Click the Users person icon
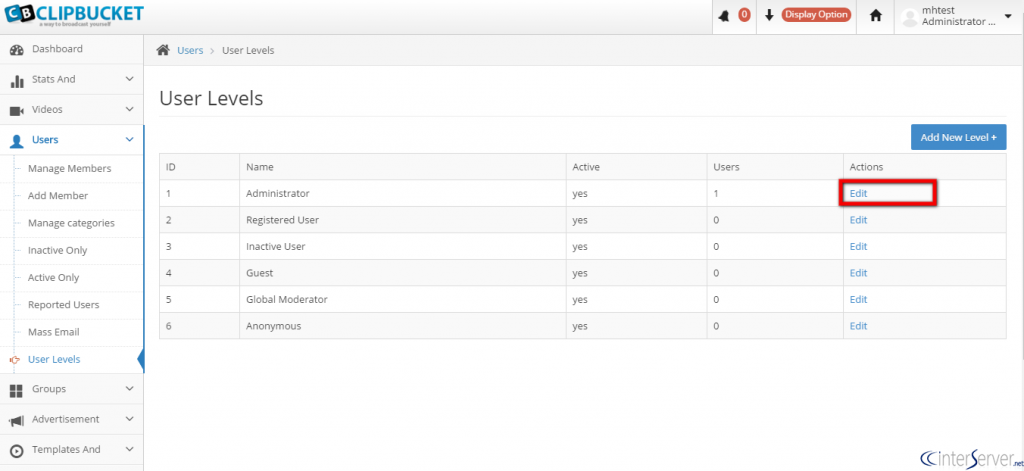The width and height of the screenshot is (1024, 471). [x=17, y=140]
